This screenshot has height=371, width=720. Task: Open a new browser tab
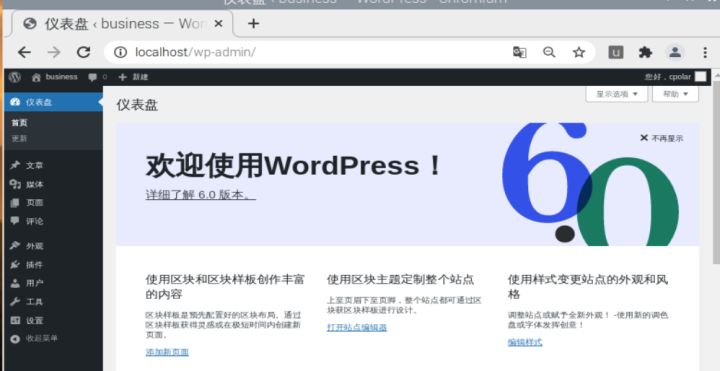(253, 23)
